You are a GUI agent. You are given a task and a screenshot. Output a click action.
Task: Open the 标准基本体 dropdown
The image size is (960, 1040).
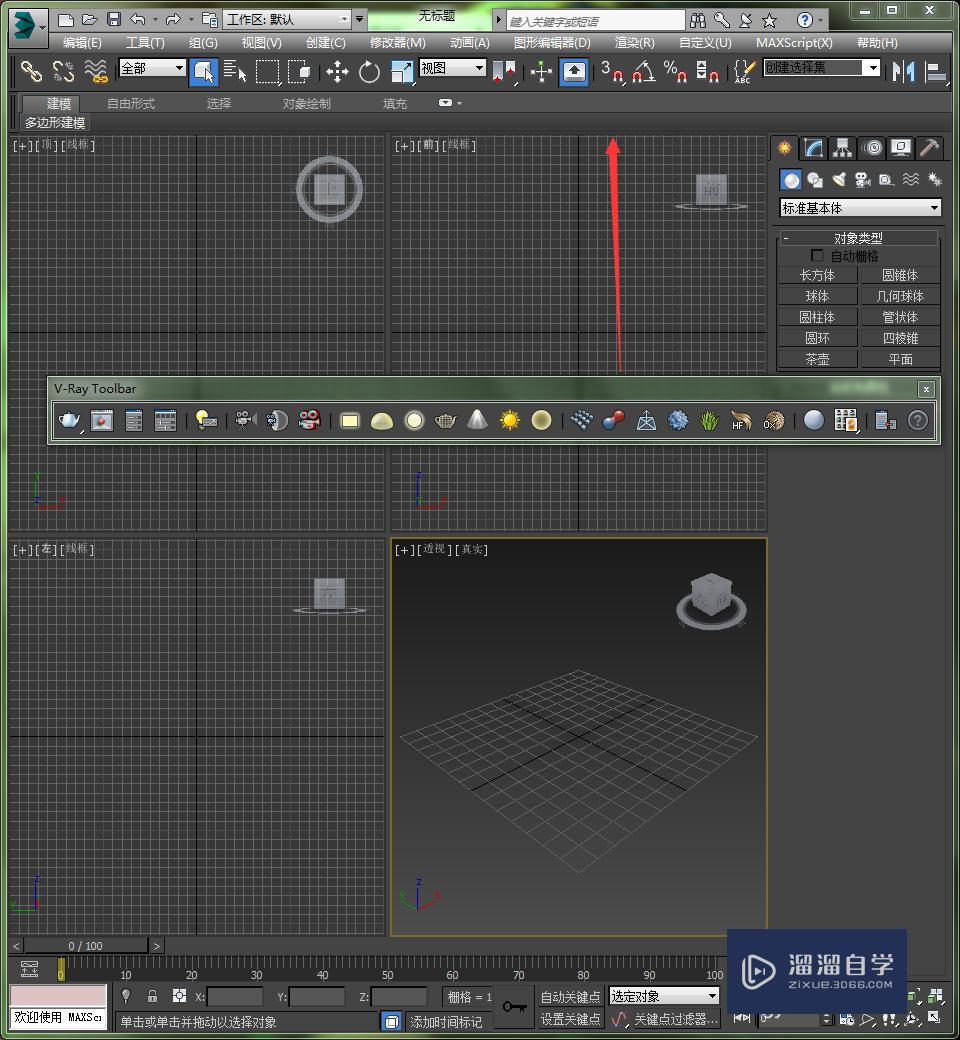pyautogui.click(x=860, y=208)
